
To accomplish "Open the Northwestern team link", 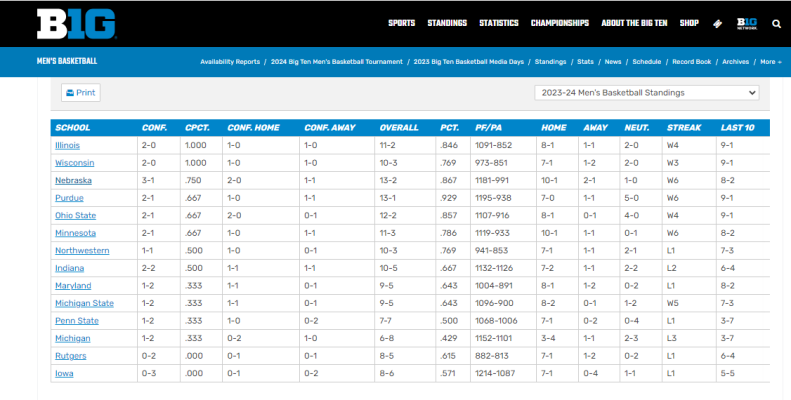I will click(x=82, y=251).
